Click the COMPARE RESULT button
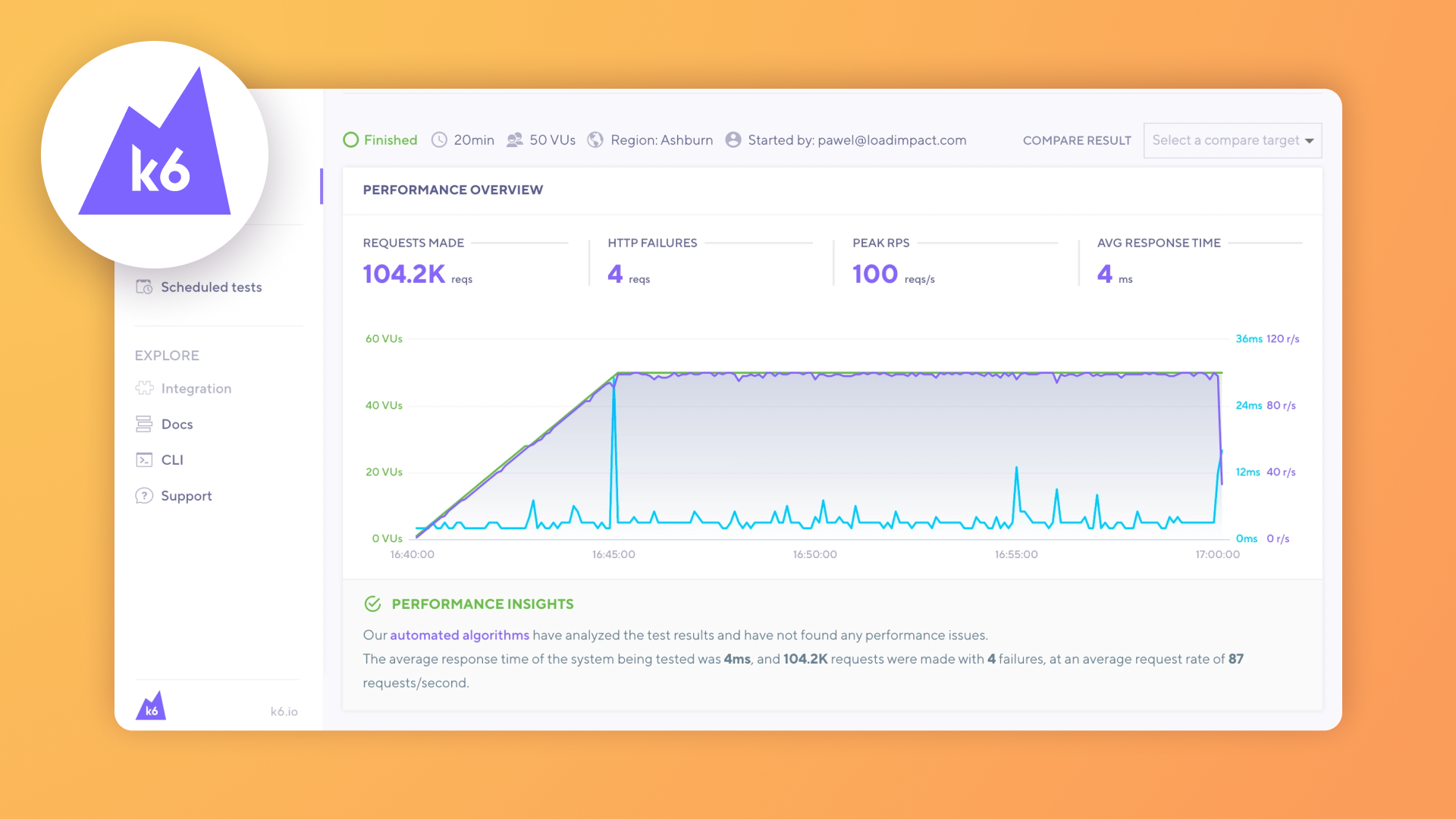This screenshot has height=819, width=1456. pyautogui.click(x=1074, y=140)
